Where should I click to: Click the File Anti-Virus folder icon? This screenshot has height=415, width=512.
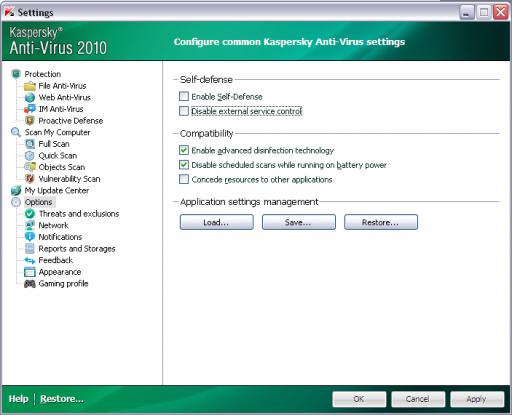coord(30,86)
